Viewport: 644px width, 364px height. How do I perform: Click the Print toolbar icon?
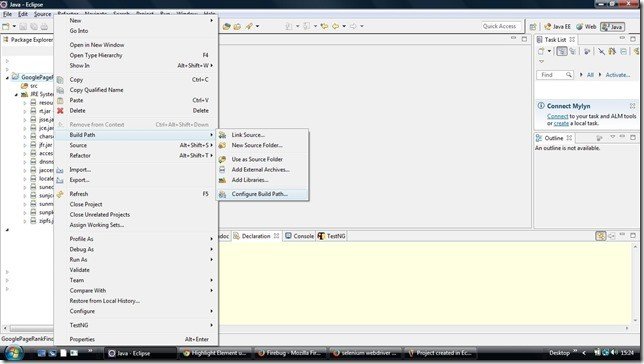(x=44, y=26)
